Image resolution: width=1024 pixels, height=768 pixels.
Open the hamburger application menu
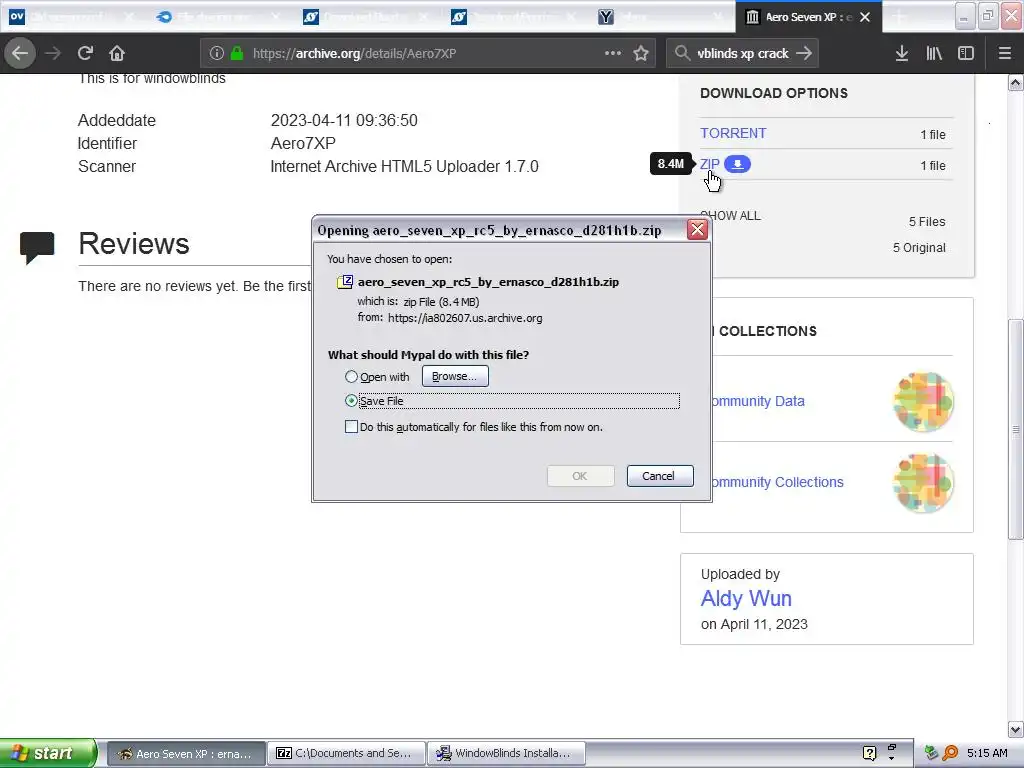pos(1005,54)
